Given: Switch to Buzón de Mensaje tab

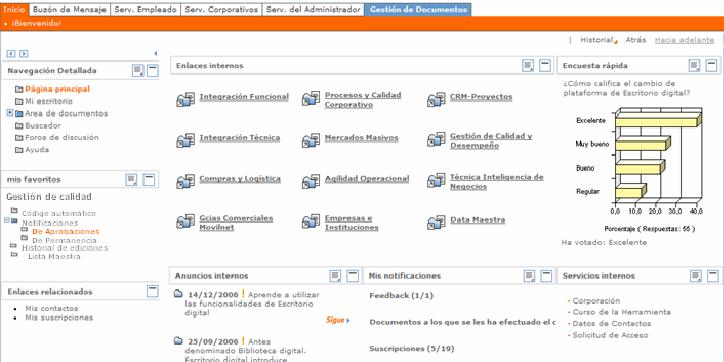Looking at the screenshot, I should (70, 10).
